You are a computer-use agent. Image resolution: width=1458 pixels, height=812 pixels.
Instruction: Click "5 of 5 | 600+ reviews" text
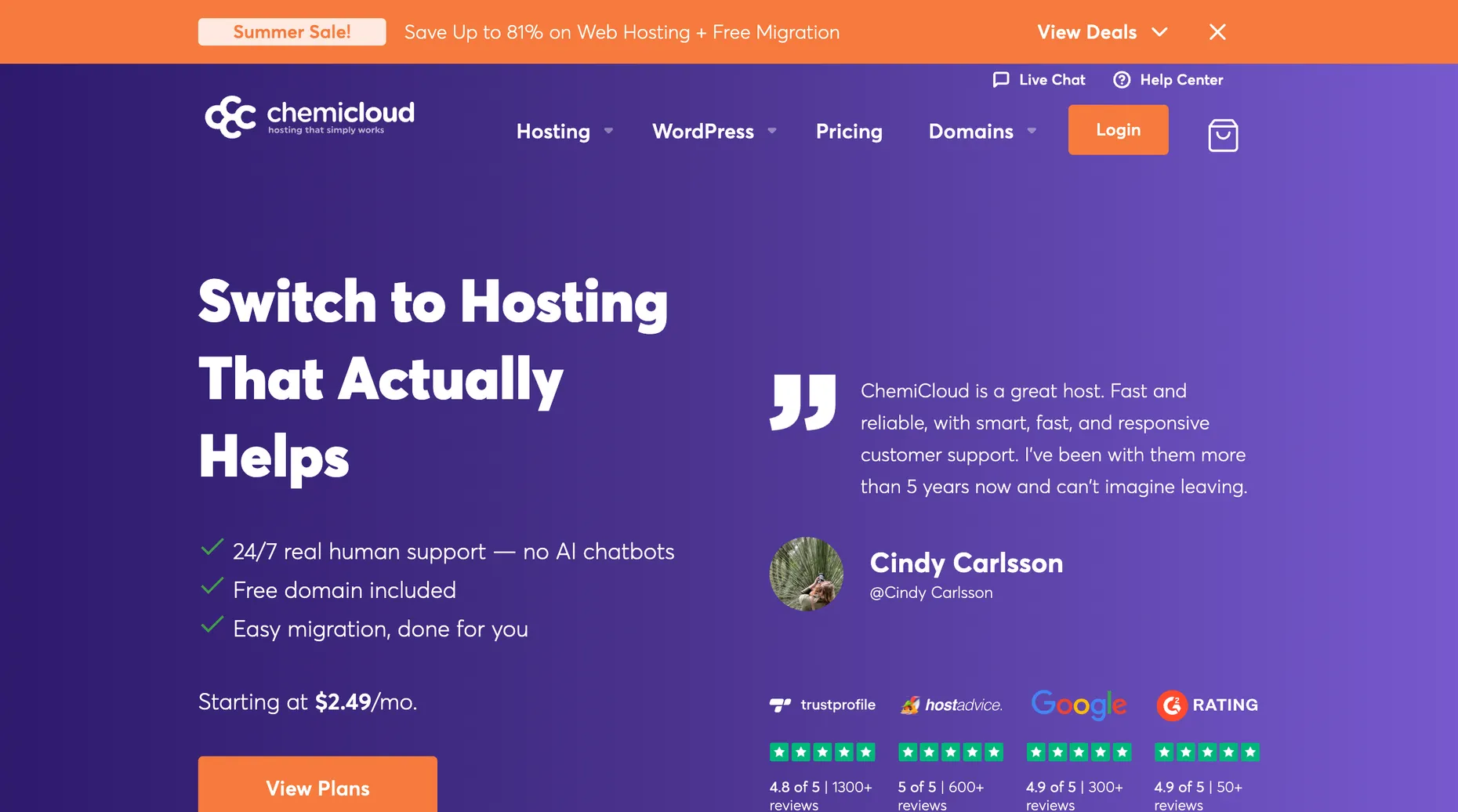point(941,796)
